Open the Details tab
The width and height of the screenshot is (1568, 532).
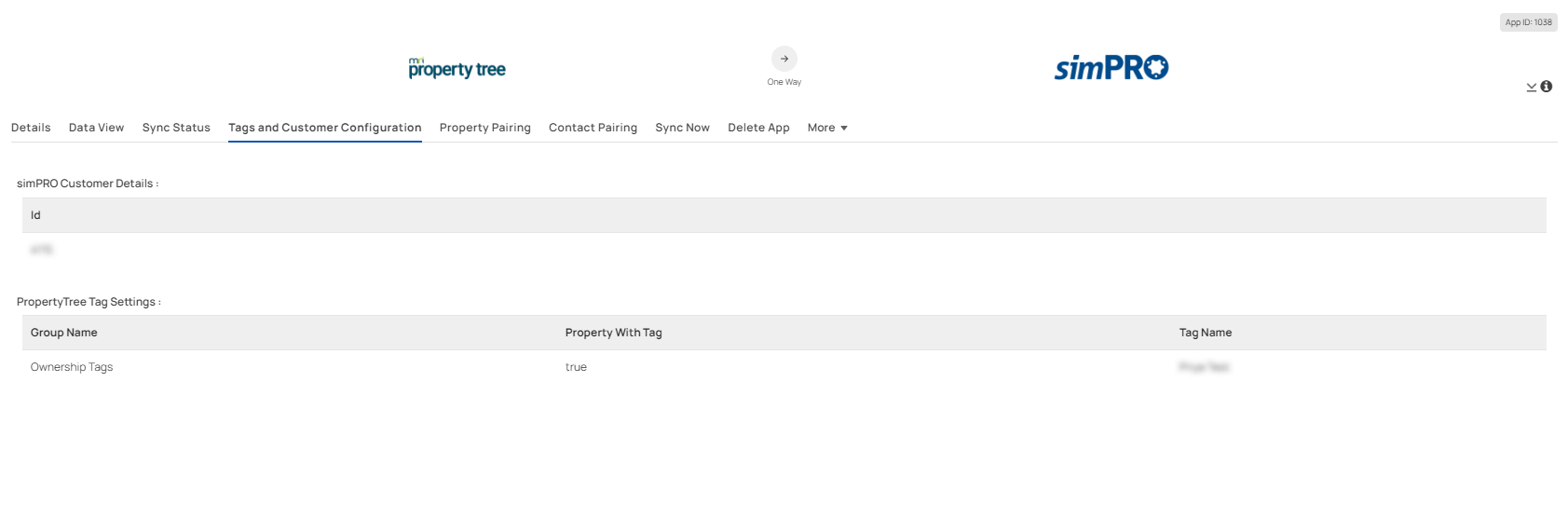pyautogui.click(x=31, y=128)
